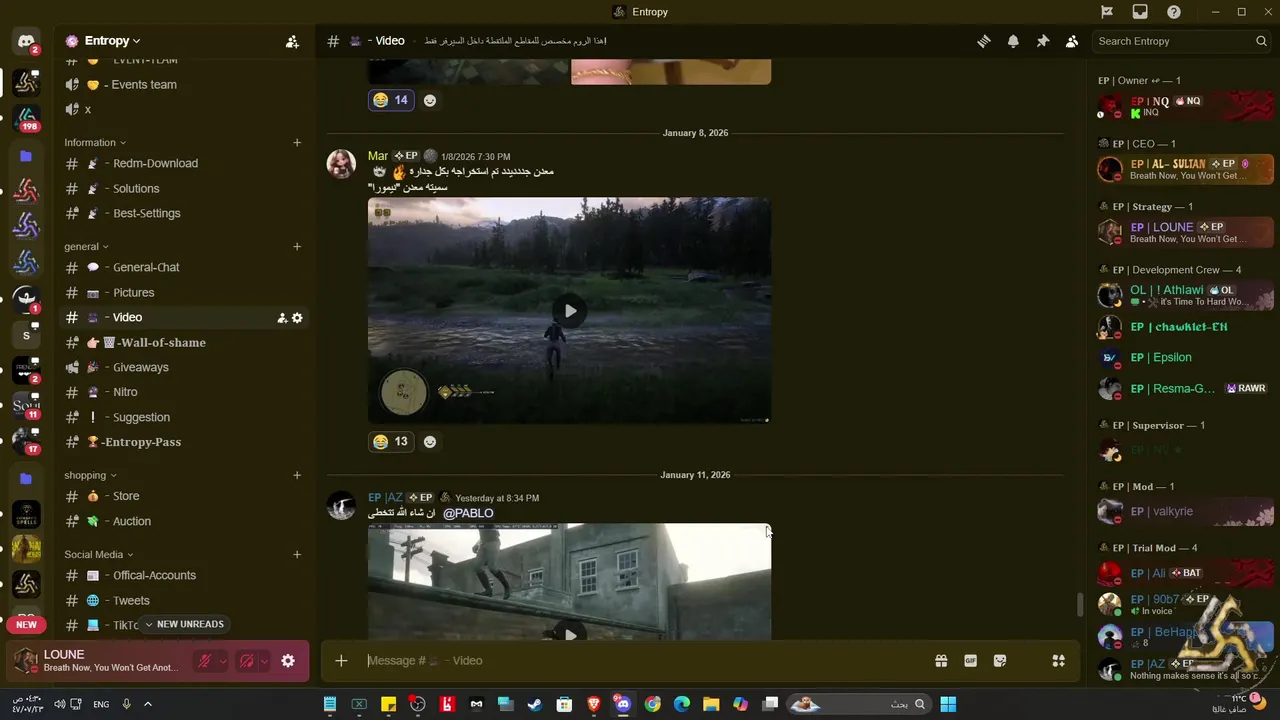Open Mar's avatar picture
1280x720 pixels.
[x=341, y=164]
